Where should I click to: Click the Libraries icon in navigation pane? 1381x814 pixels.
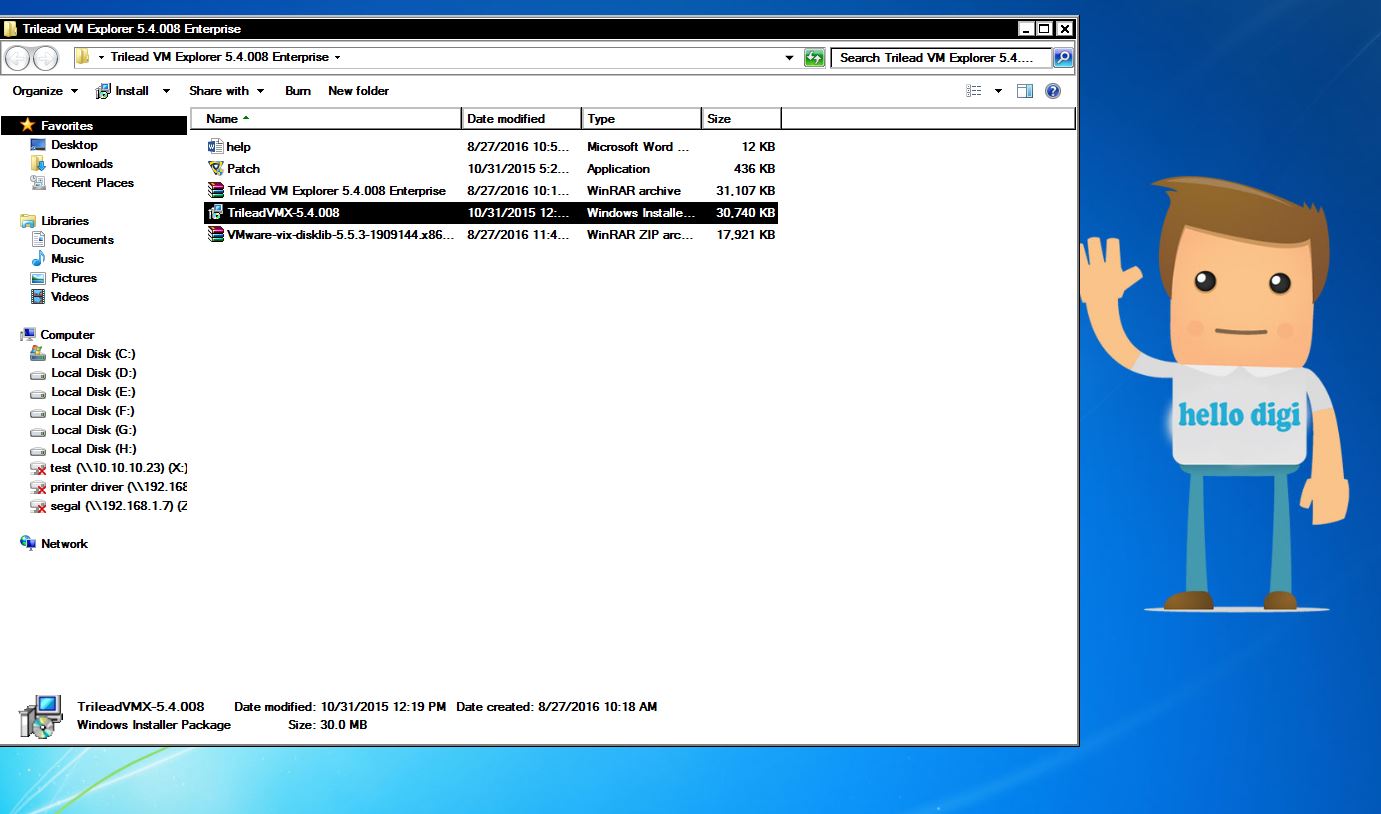coord(28,221)
